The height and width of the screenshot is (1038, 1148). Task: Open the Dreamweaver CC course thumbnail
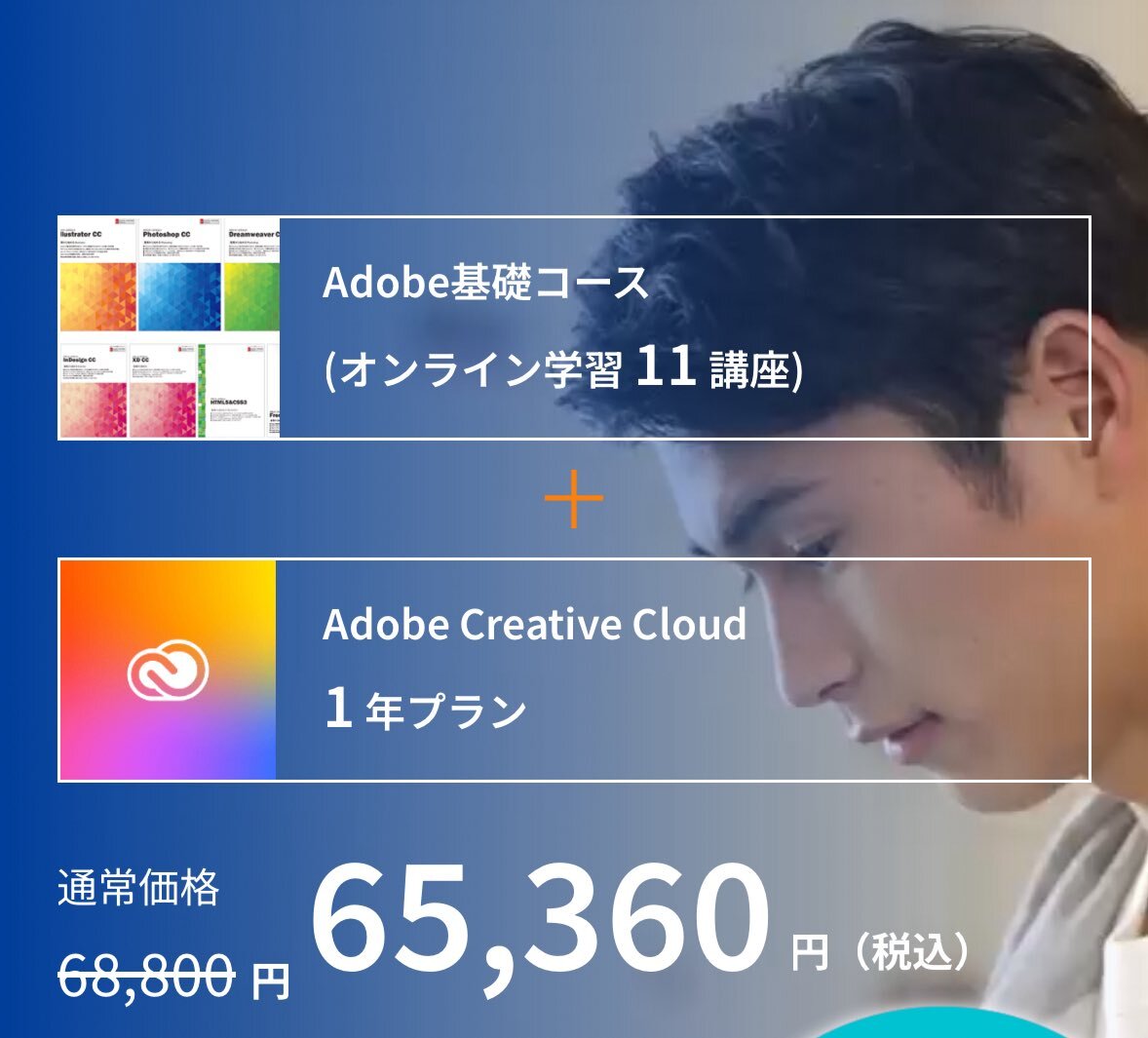click(x=251, y=275)
